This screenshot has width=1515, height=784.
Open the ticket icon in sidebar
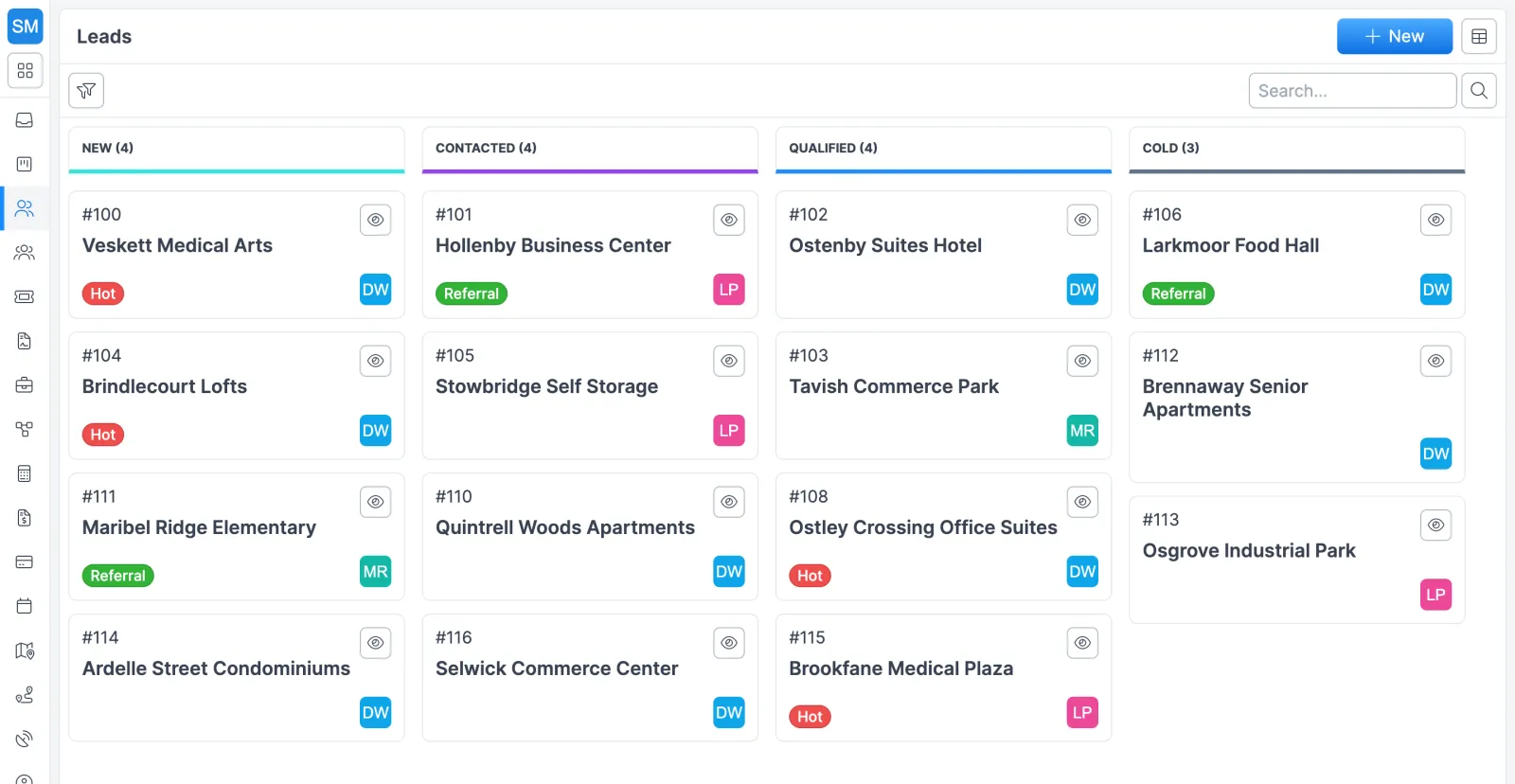point(25,297)
